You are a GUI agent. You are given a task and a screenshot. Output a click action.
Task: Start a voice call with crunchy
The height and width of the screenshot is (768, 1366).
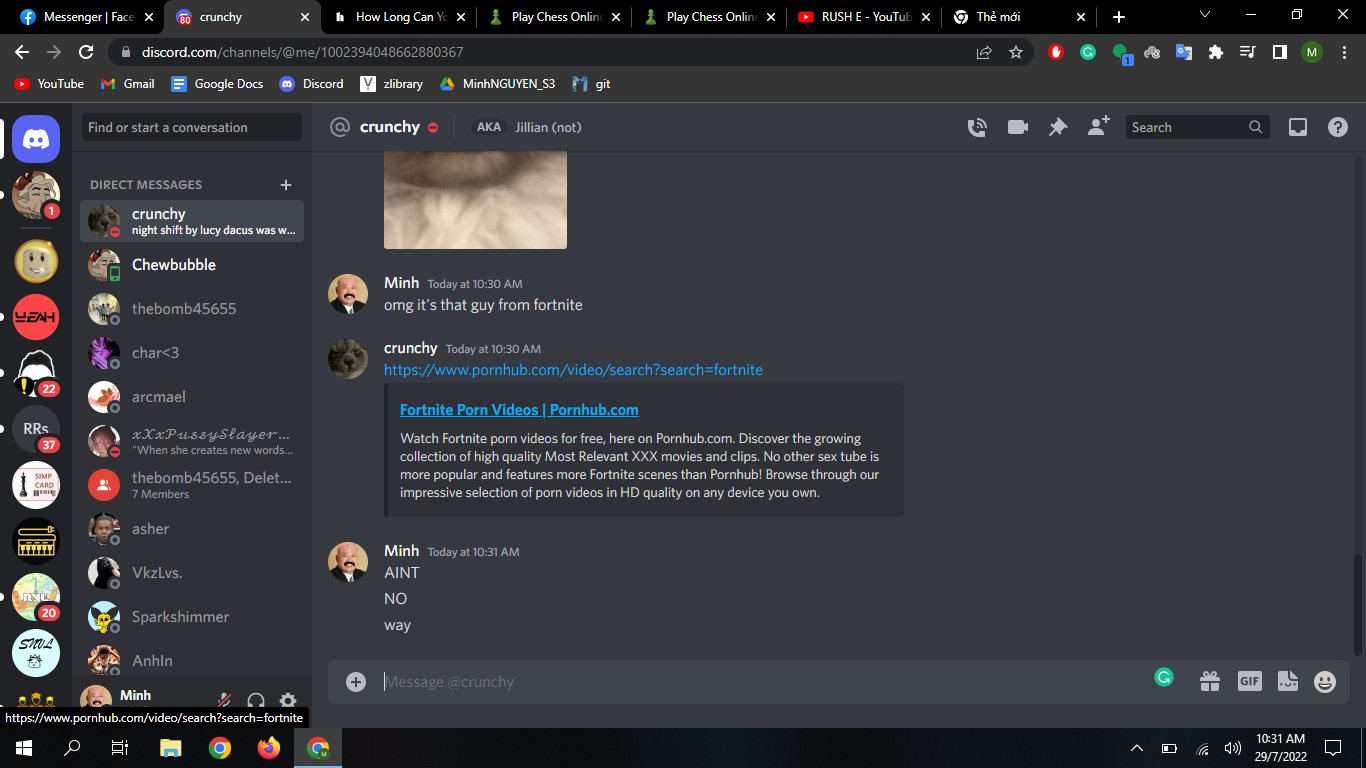[977, 127]
